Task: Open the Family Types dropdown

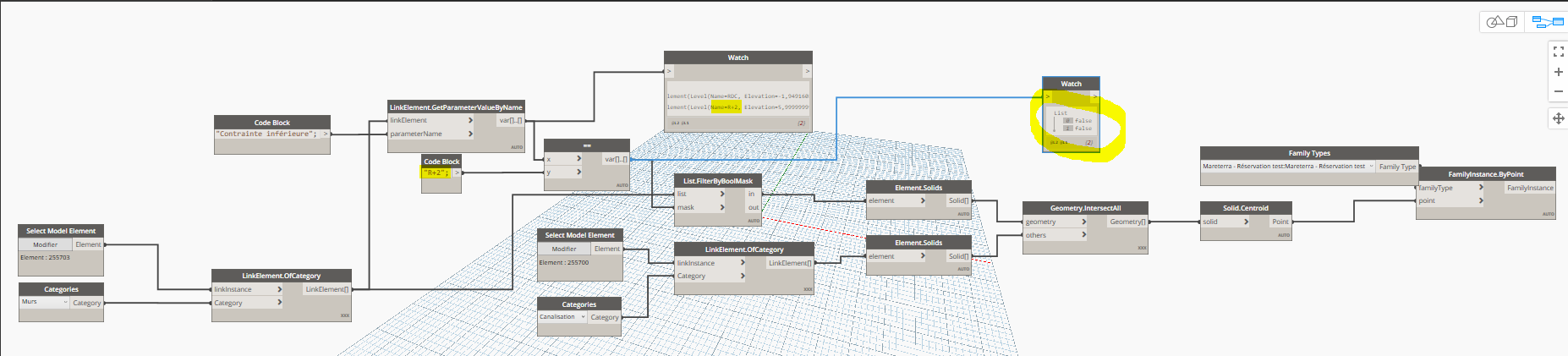Action: (1371, 167)
